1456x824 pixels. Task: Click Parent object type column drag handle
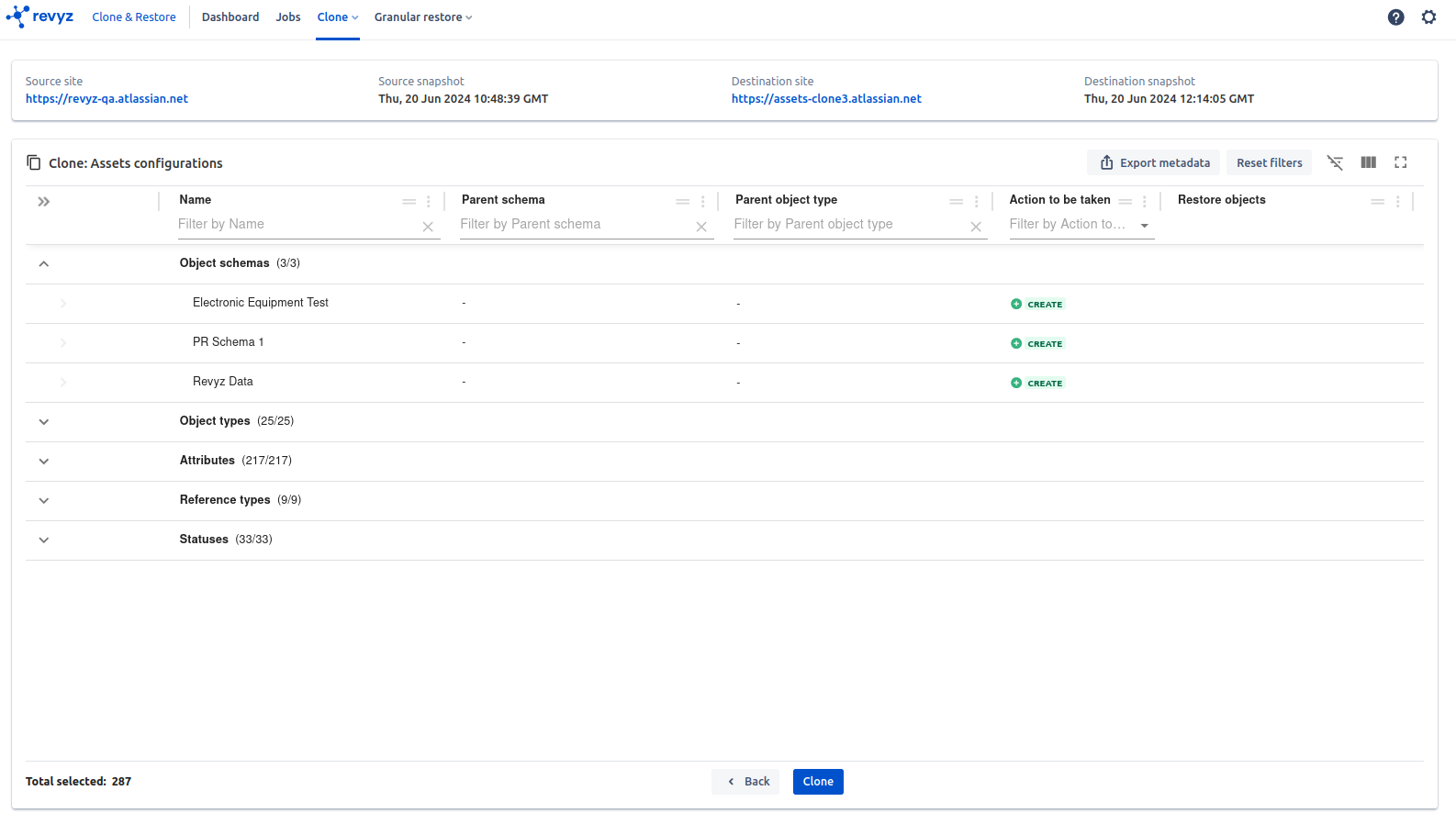(957, 202)
